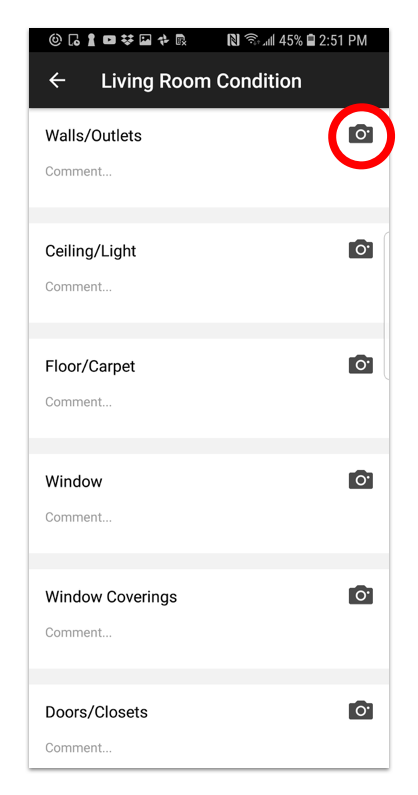Tap the Wi-Fi status icon
418x795 pixels.
pyautogui.click(x=251, y=40)
